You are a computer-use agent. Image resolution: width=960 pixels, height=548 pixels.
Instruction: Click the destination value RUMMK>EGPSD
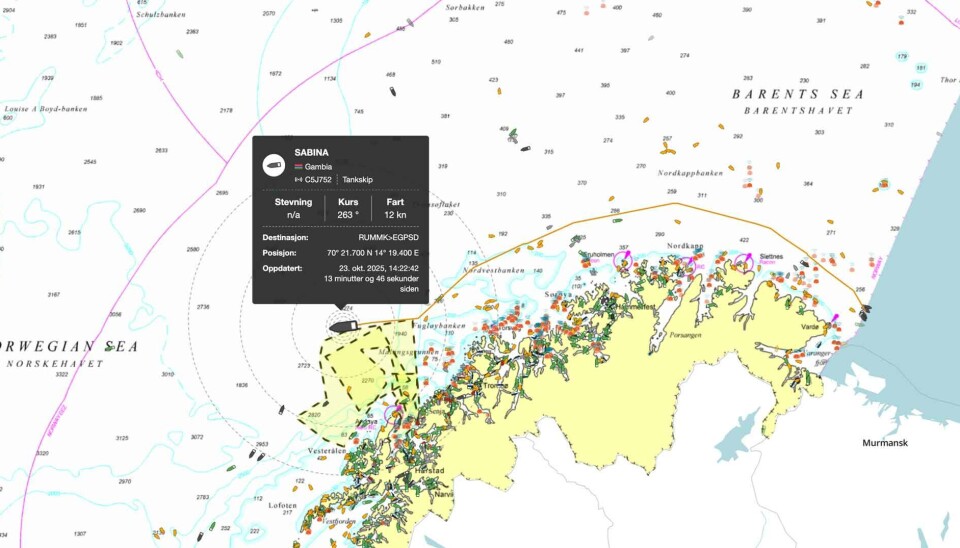point(388,238)
